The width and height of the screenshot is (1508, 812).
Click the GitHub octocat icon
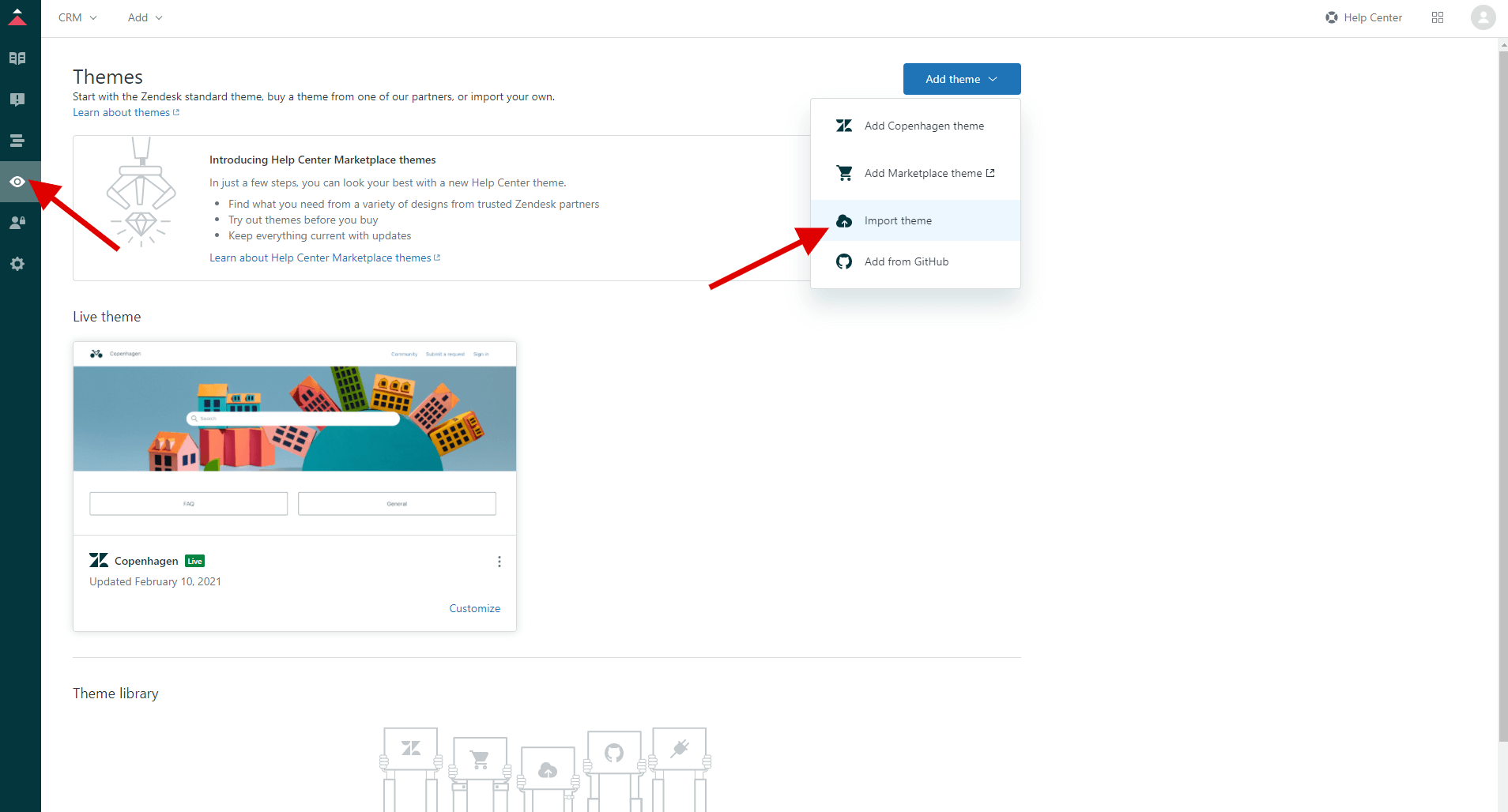(x=844, y=261)
